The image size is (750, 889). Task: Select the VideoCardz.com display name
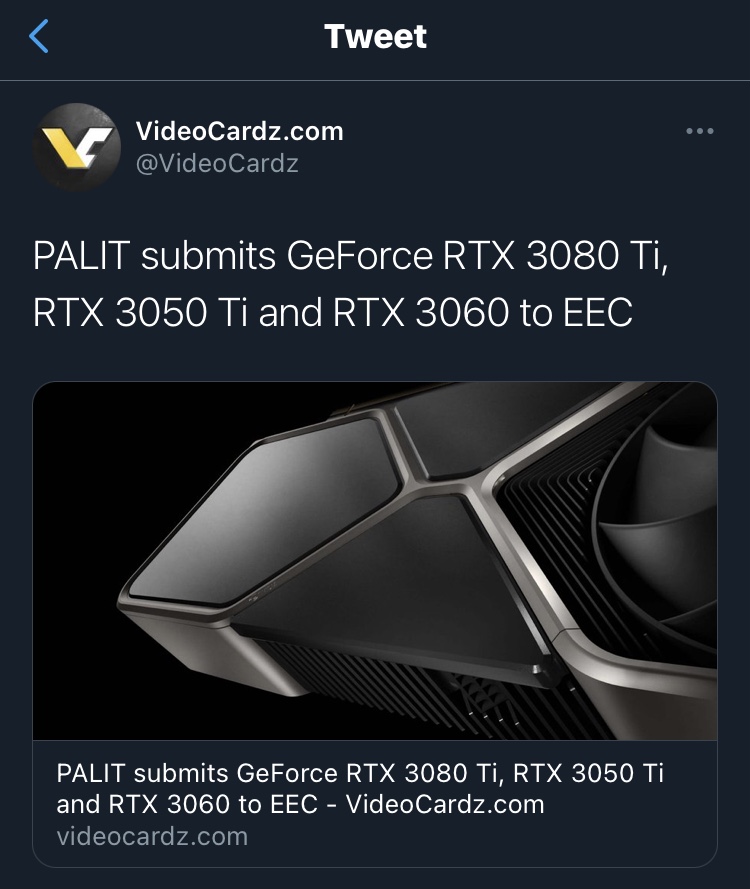tap(239, 131)
